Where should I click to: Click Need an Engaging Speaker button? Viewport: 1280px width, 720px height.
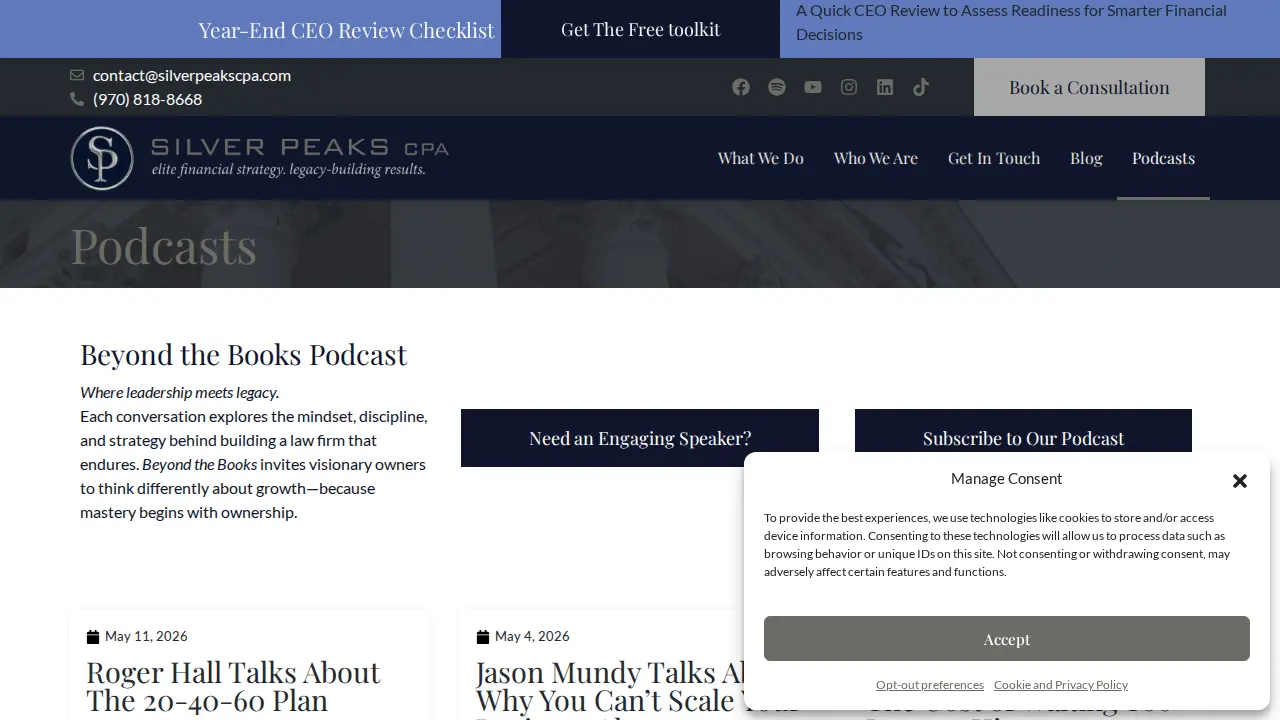pyautogui.click(x=640, y=438)
